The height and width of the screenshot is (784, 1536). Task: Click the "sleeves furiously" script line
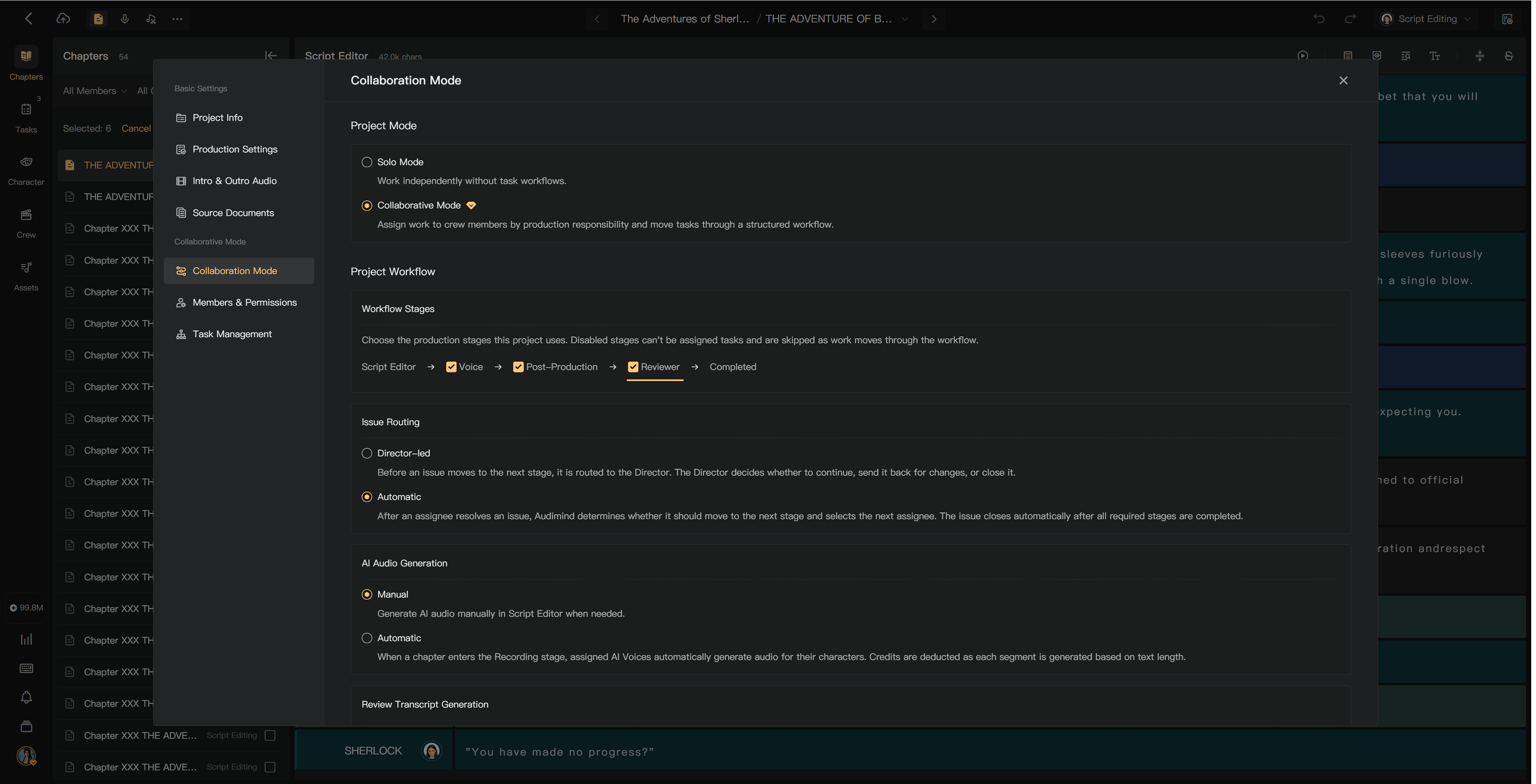pyautogui.click(x=1432, y=254)
